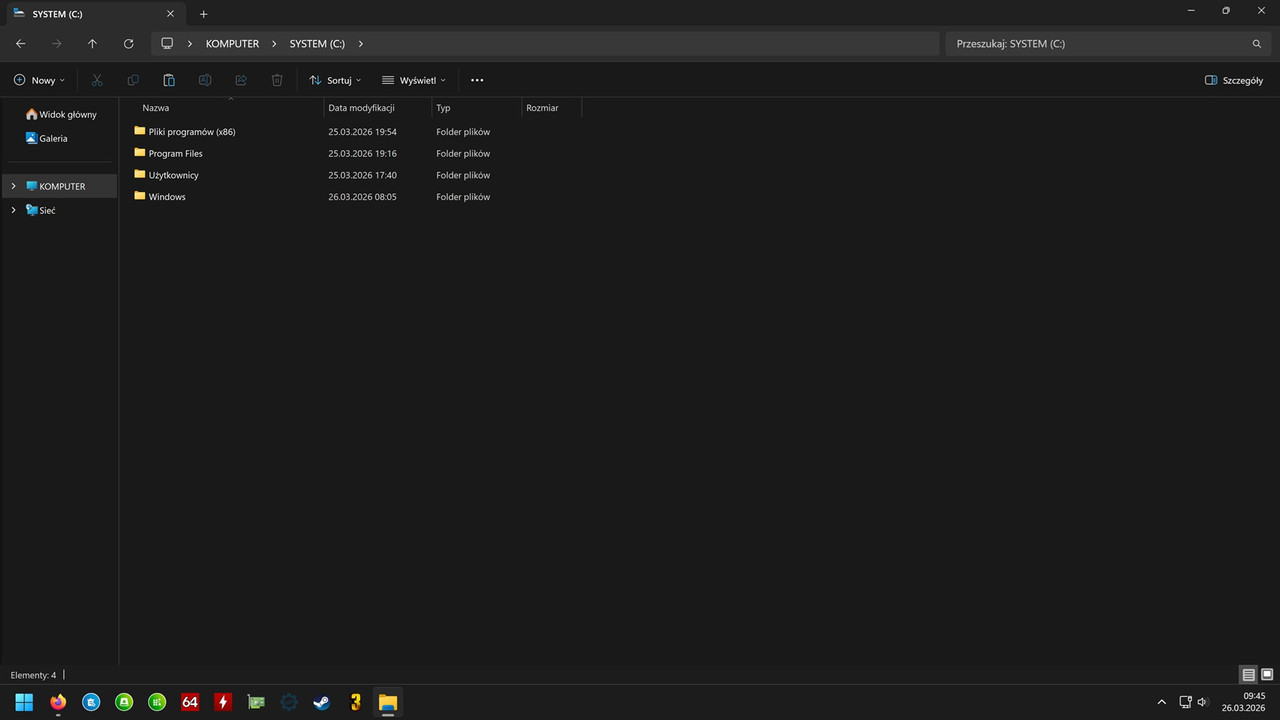Click the Rename icon in toolbar

(205, 80)
